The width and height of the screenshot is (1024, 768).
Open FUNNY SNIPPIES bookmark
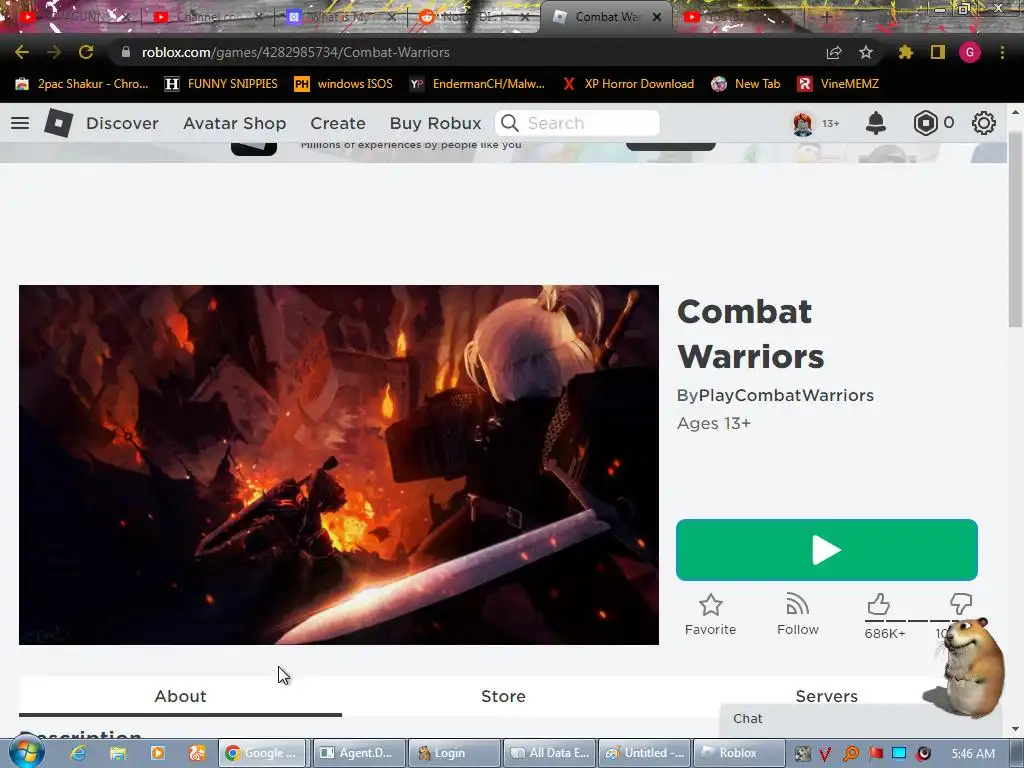pos(221,84)
